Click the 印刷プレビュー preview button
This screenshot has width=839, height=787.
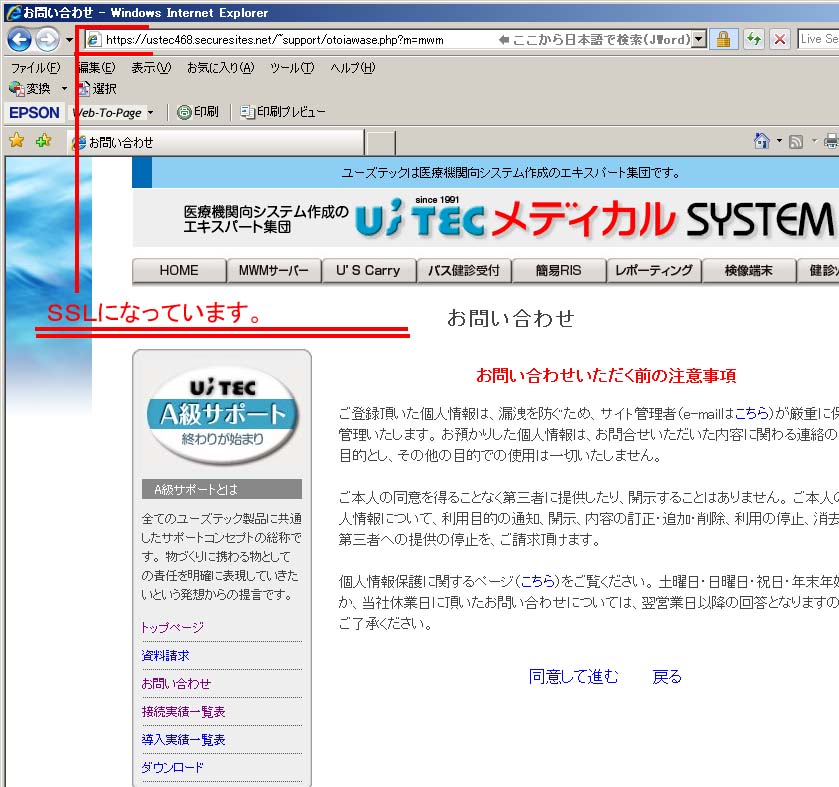click(x=283, y=112)
